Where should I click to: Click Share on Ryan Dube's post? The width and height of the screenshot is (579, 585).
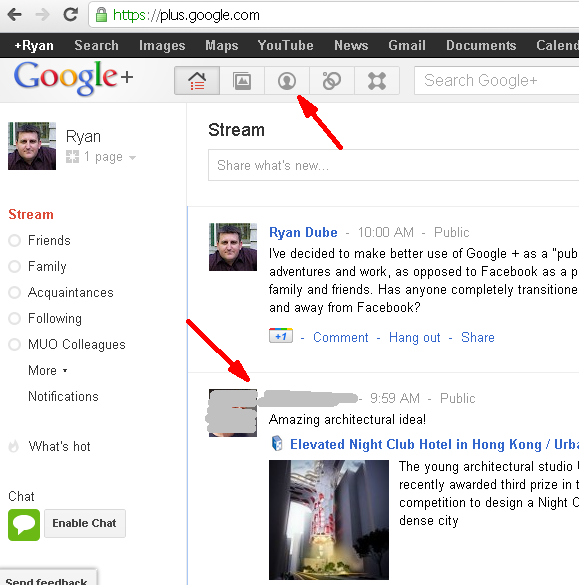point(478,337)
